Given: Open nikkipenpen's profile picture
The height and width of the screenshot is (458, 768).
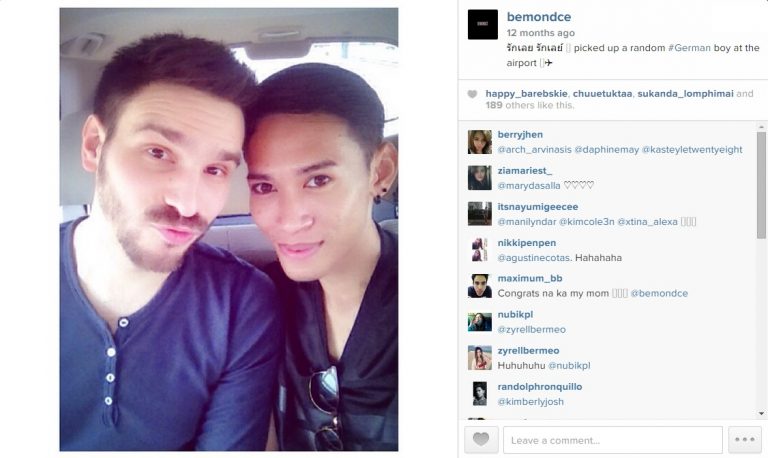Looking at the screenshot, I should pos(480,250).
